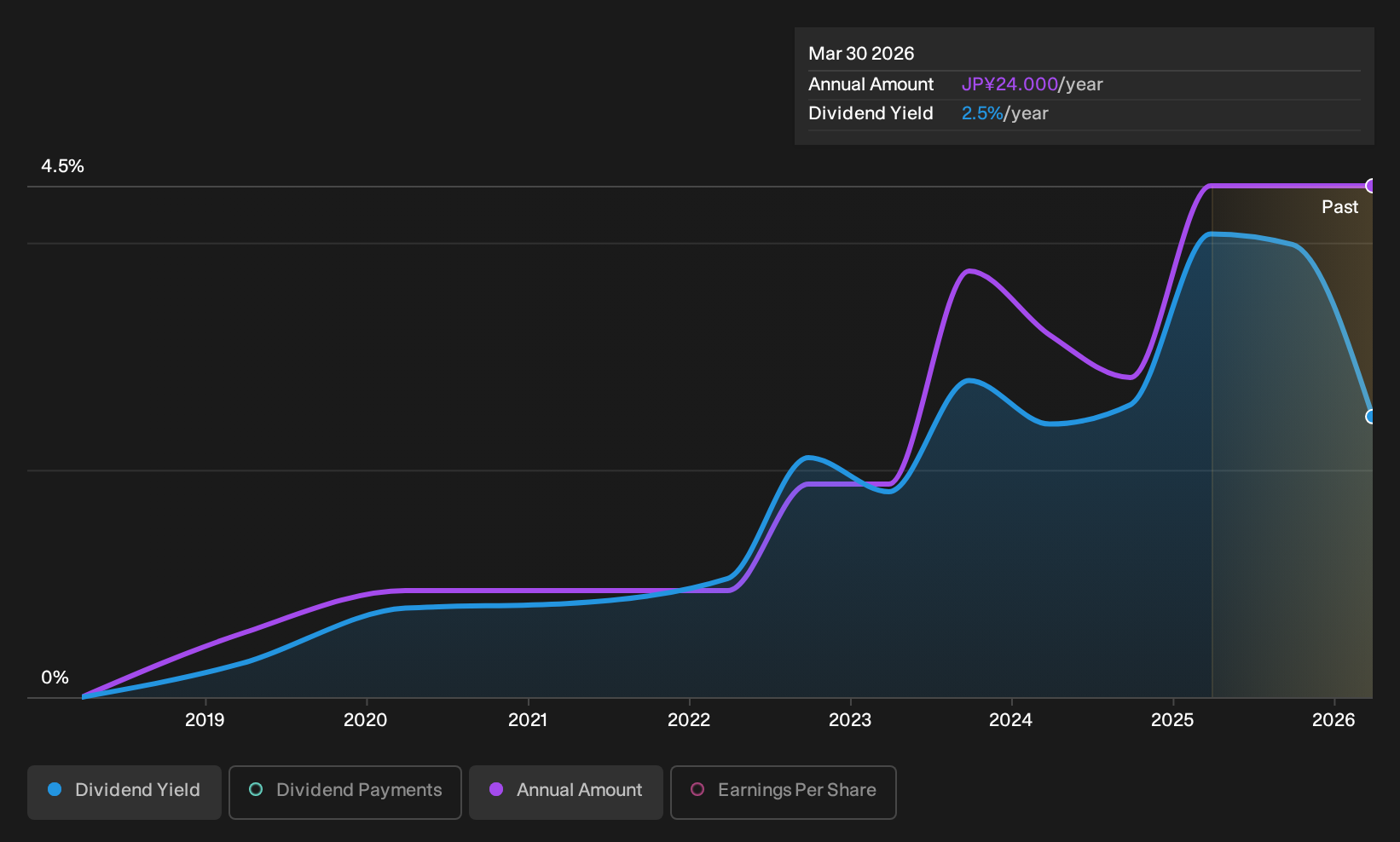The width and height of the screenshot is (1400, 842).
Task: Click the 2021 x-axis label
Action: (528, 720)
